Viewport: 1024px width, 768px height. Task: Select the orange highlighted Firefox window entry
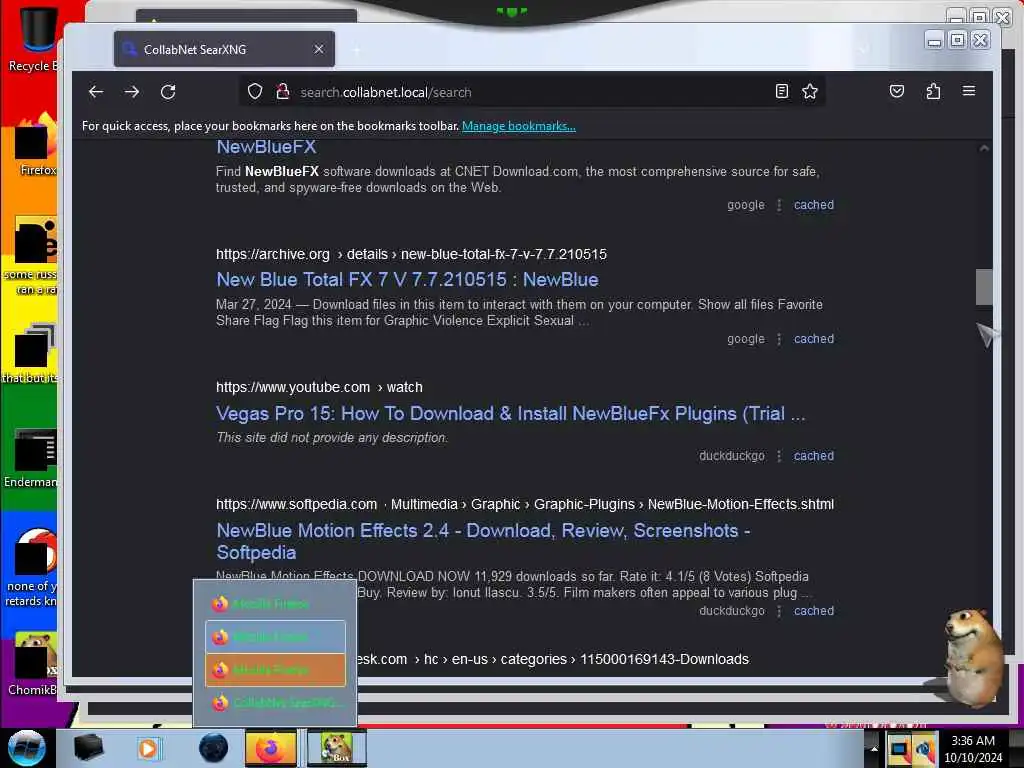(276, 669)
